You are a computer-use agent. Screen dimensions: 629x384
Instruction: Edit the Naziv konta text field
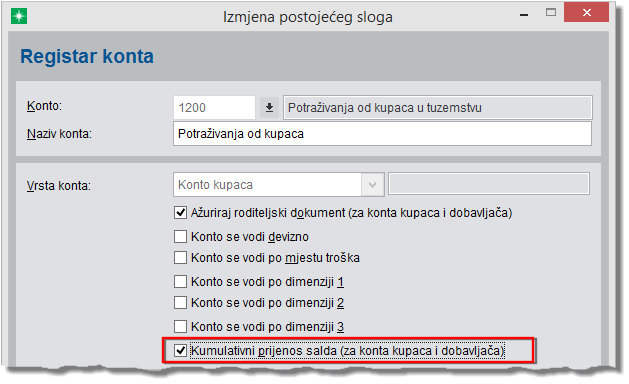382,134
